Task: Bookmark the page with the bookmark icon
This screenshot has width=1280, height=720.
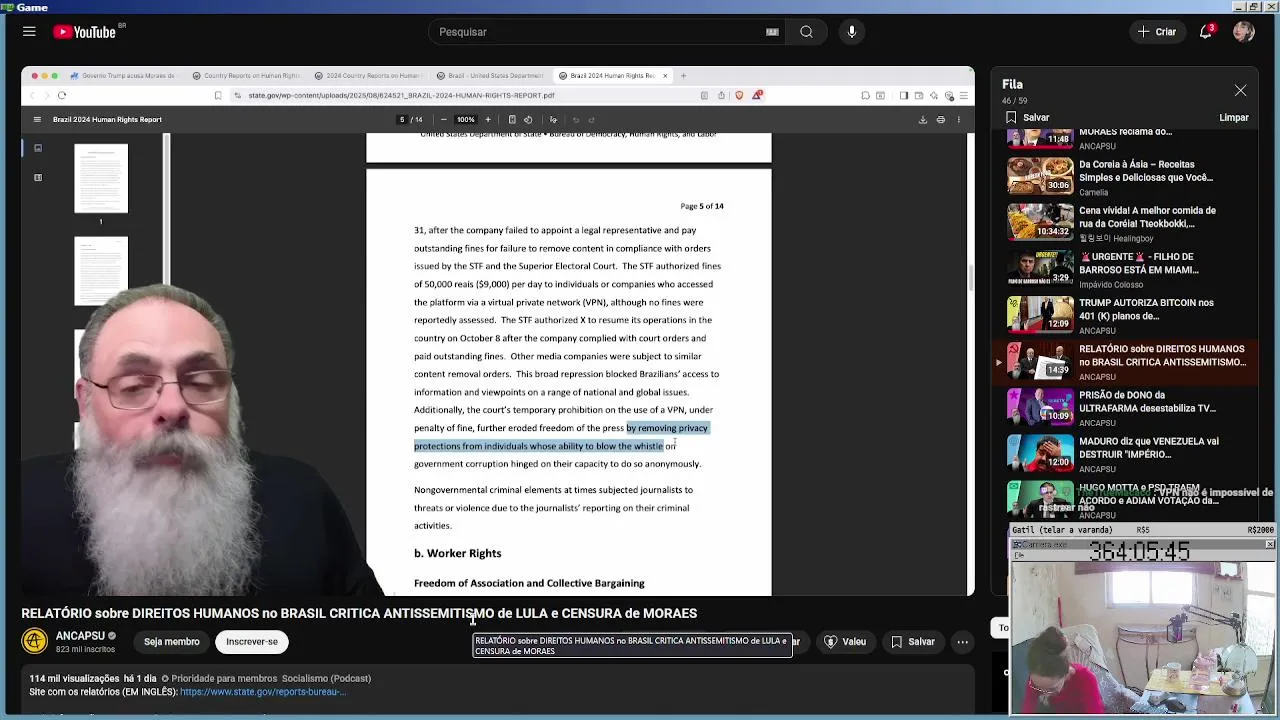Action: [218, 95]
